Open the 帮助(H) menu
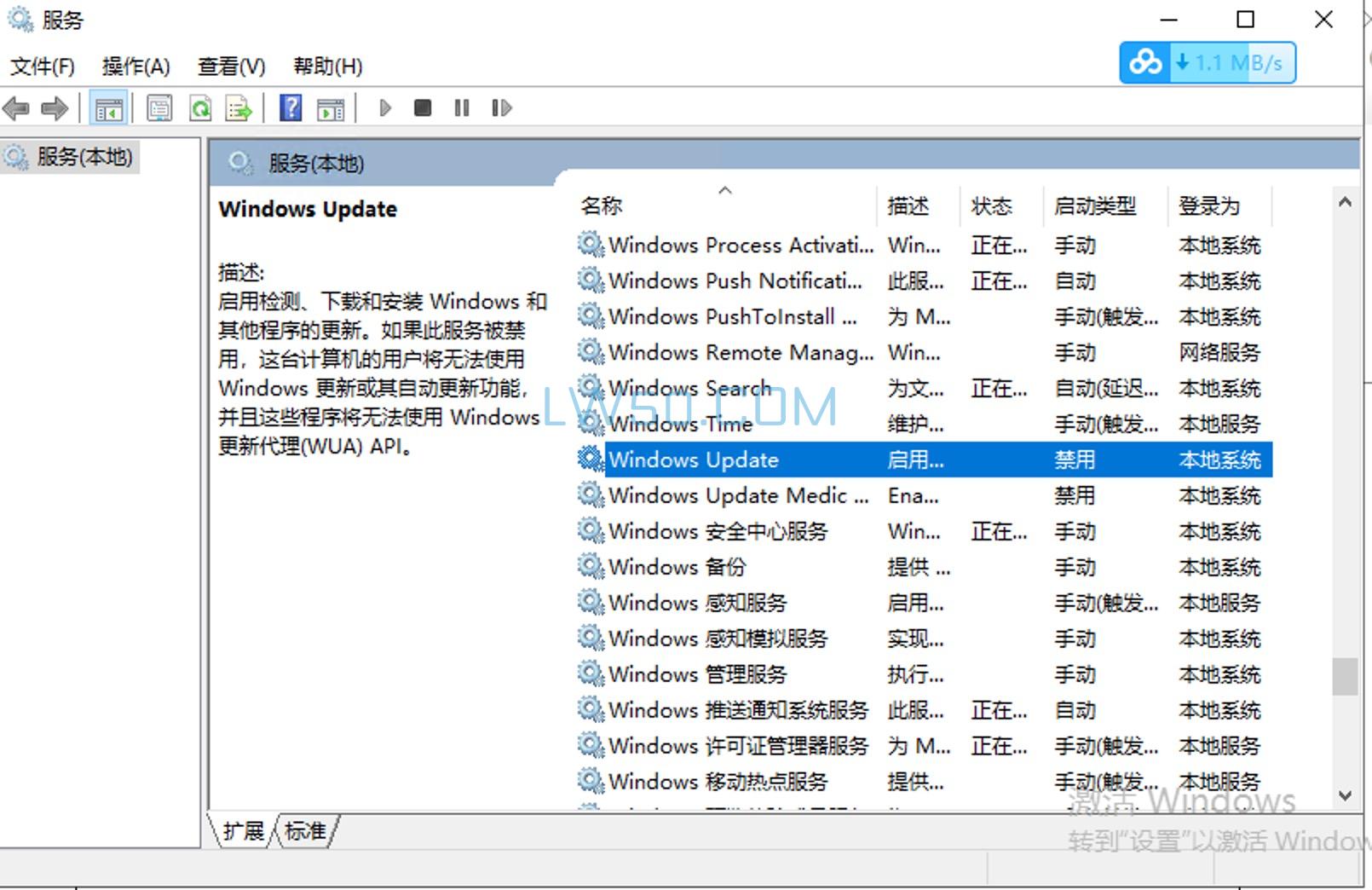1372x890 pixels. (327, 66)
